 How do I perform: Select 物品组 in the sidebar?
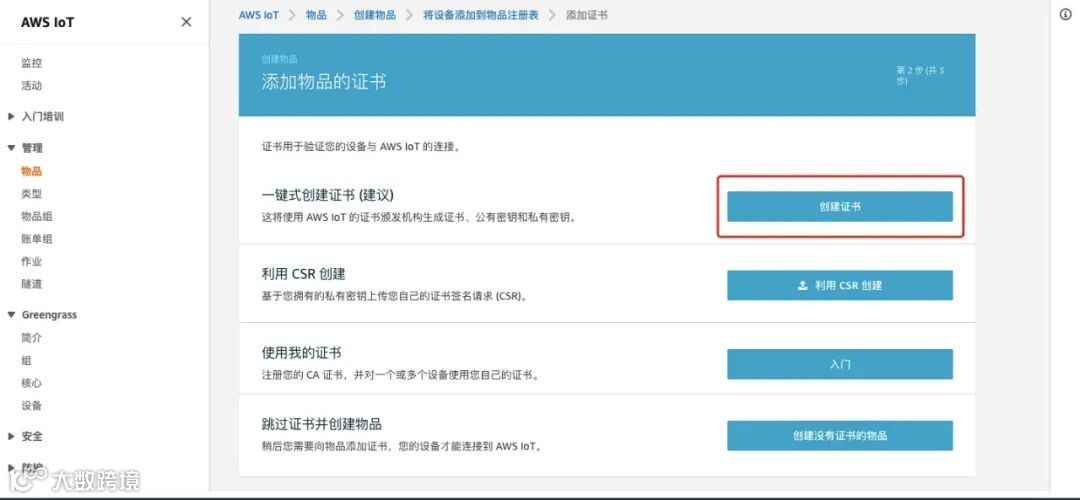[37, 216]
